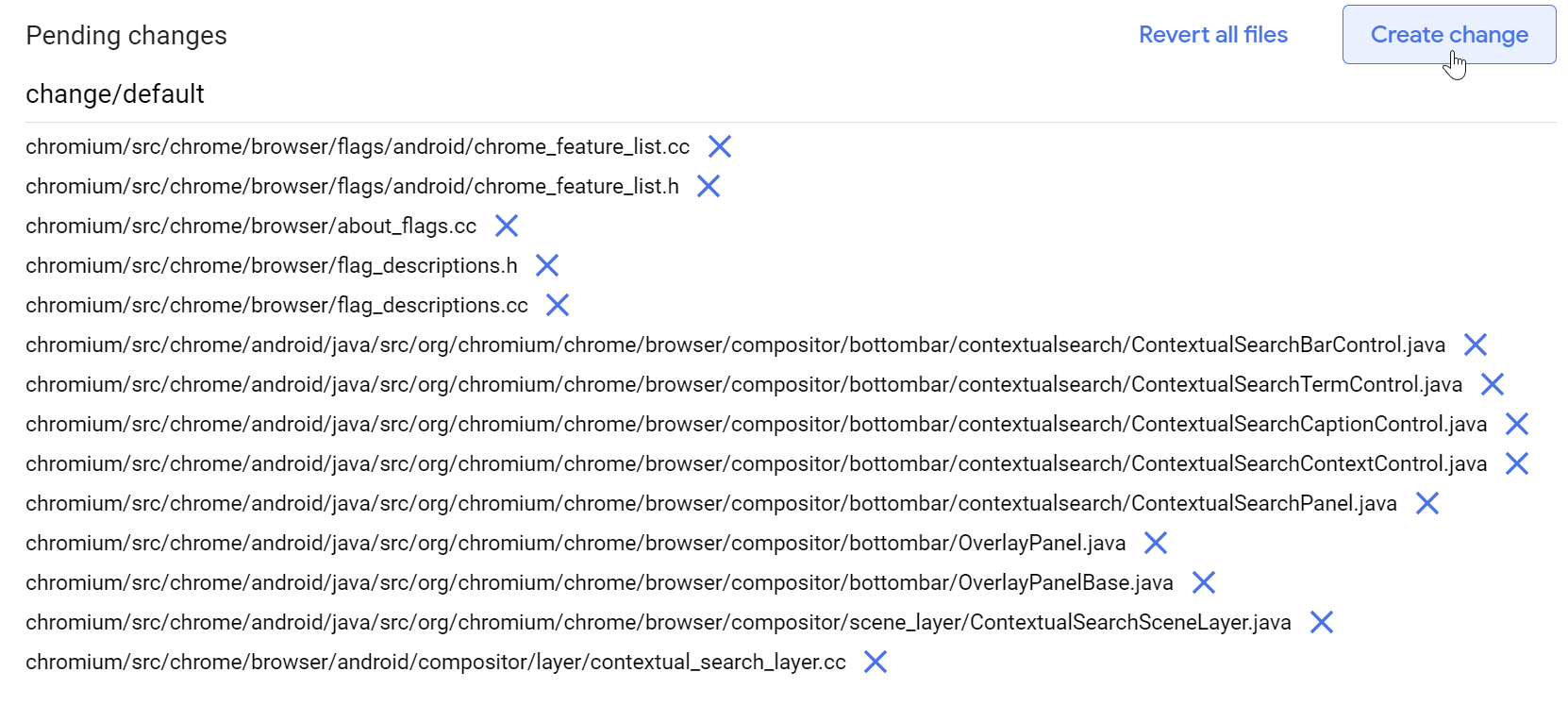Remove chrome_feature_list.cc with its X icon
1568x706 pixels.
pyautogui.click(x=720, y=146)
